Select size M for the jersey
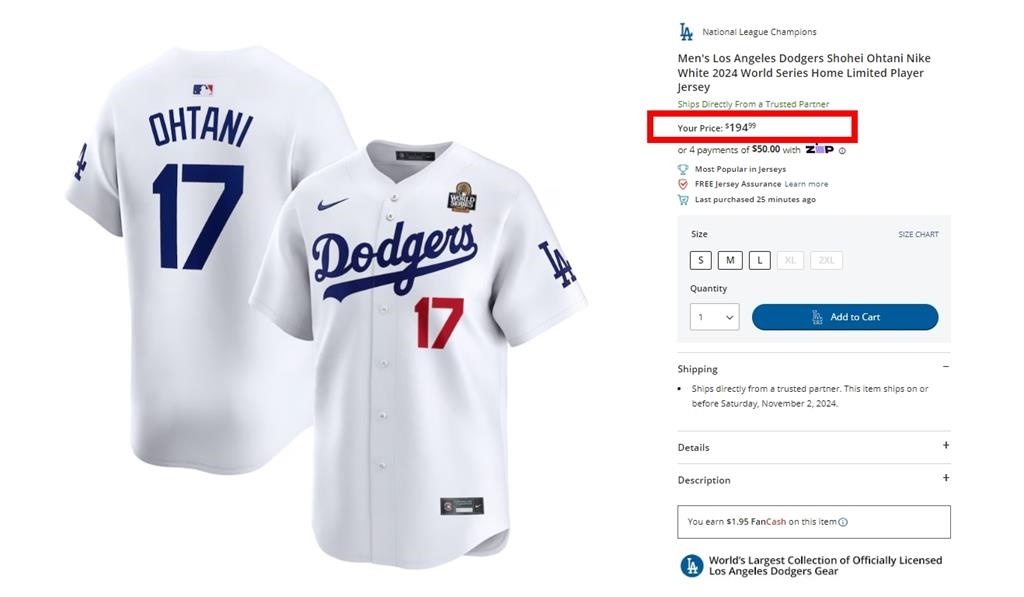The image size is (1024, 597). 730,259
